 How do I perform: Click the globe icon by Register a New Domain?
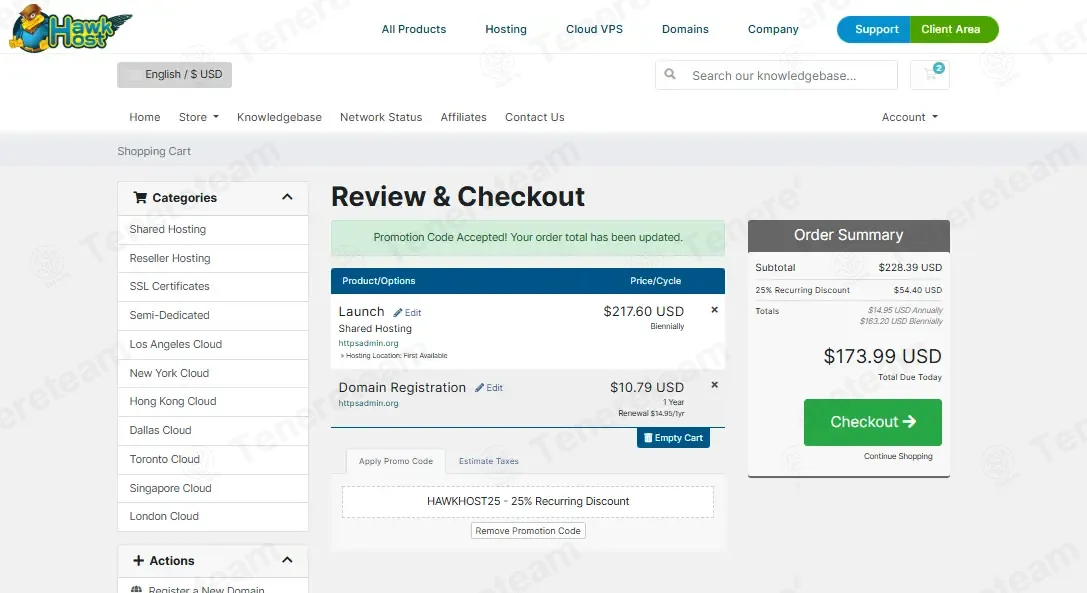pos(137,589)
